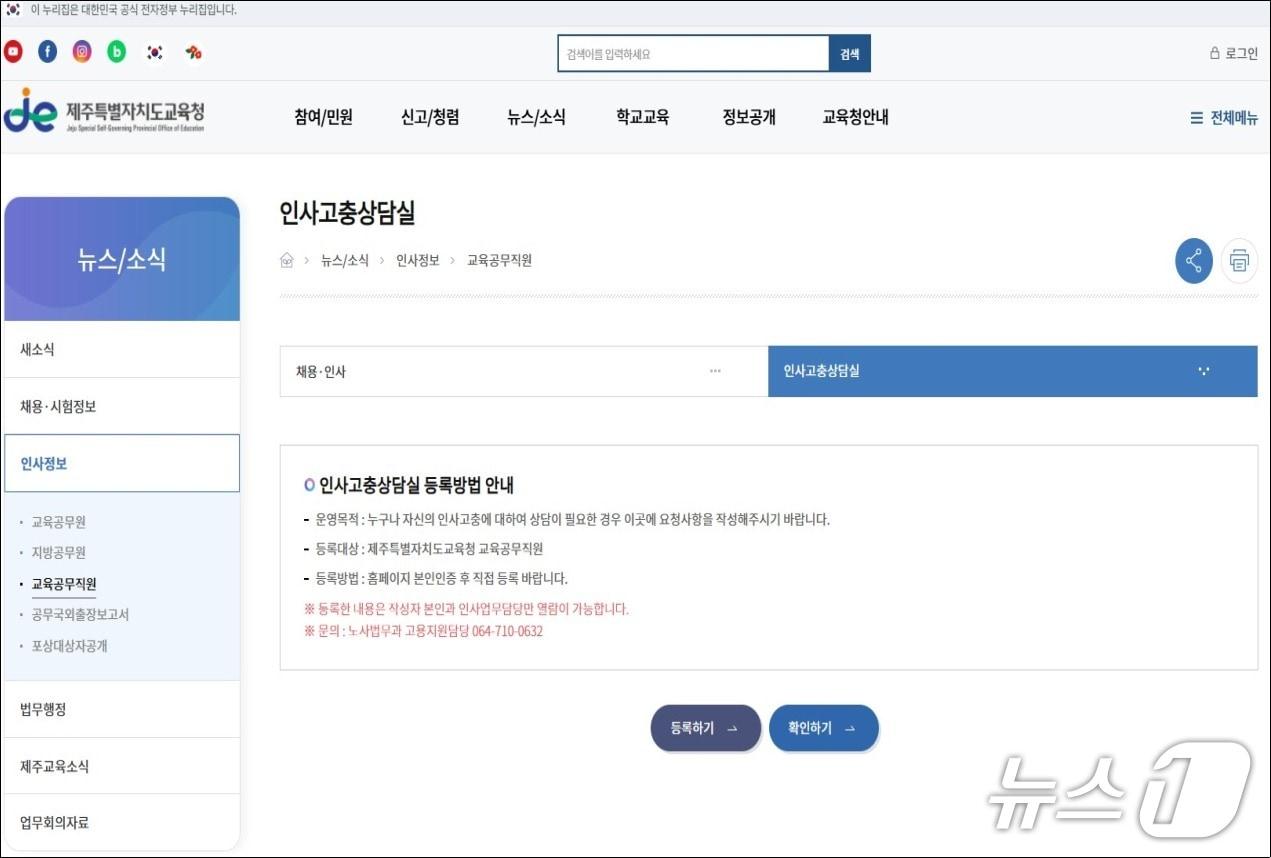
Task: Open the dots menu on 인사고충상담실 tab
Action: point(1203,371)
